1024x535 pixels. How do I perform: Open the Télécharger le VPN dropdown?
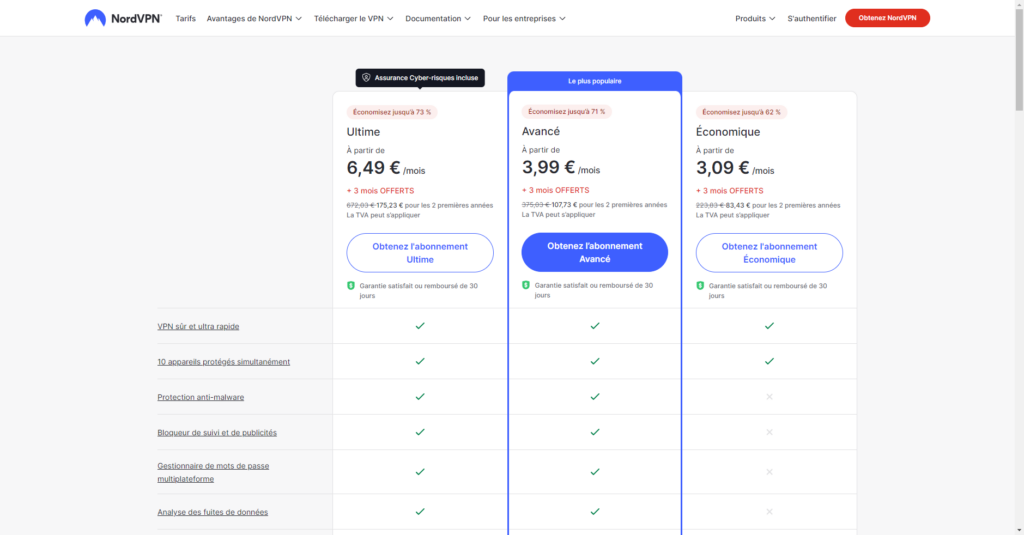[x=353, y=18]
